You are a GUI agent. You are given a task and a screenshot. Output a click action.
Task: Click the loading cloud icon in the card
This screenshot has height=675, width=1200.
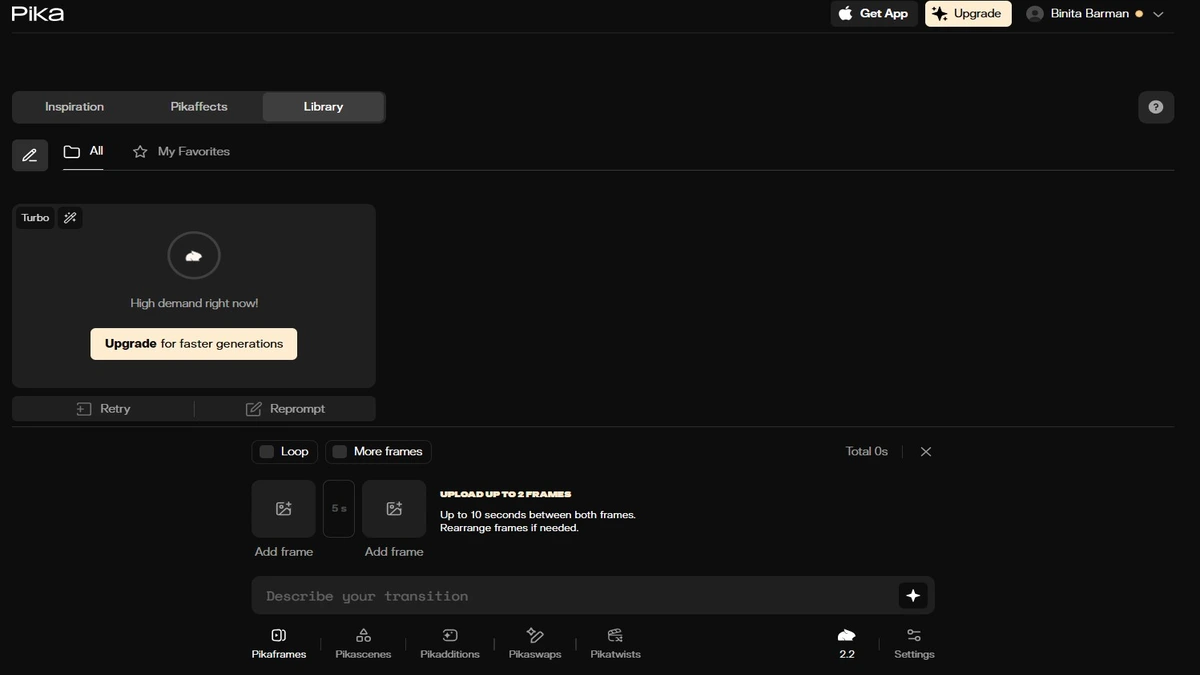coord(194,257)
